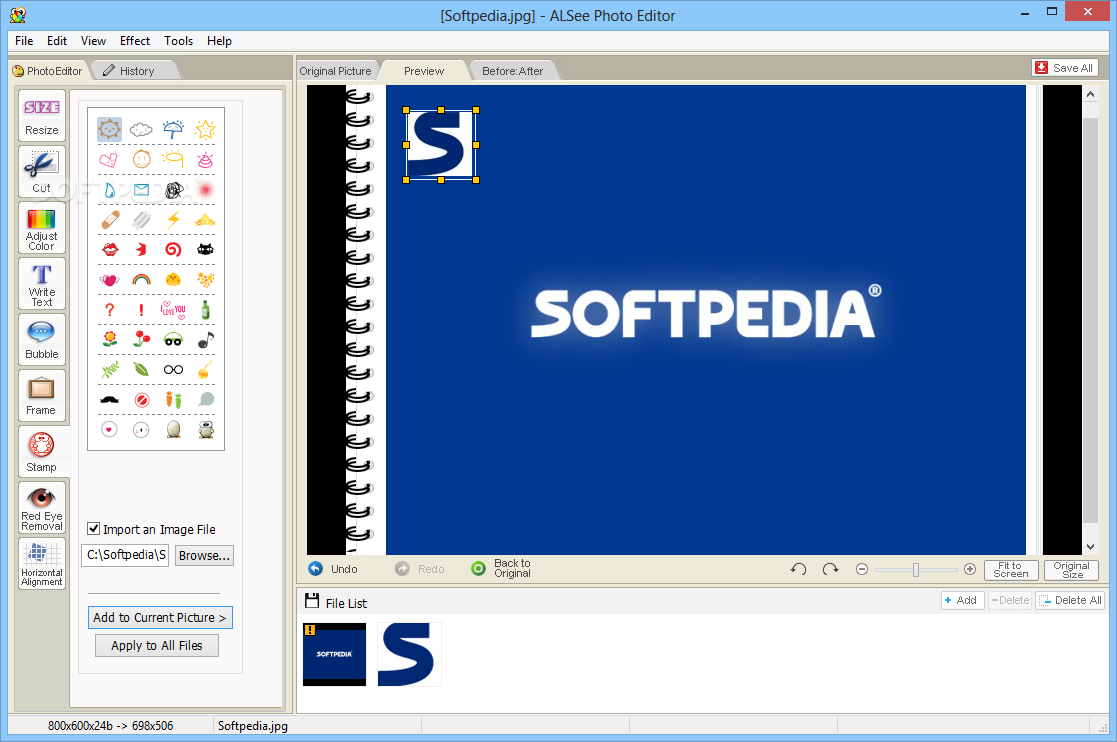1117x742 pixels.
Task: Click Original Size button
Action: coord(1071,570)
